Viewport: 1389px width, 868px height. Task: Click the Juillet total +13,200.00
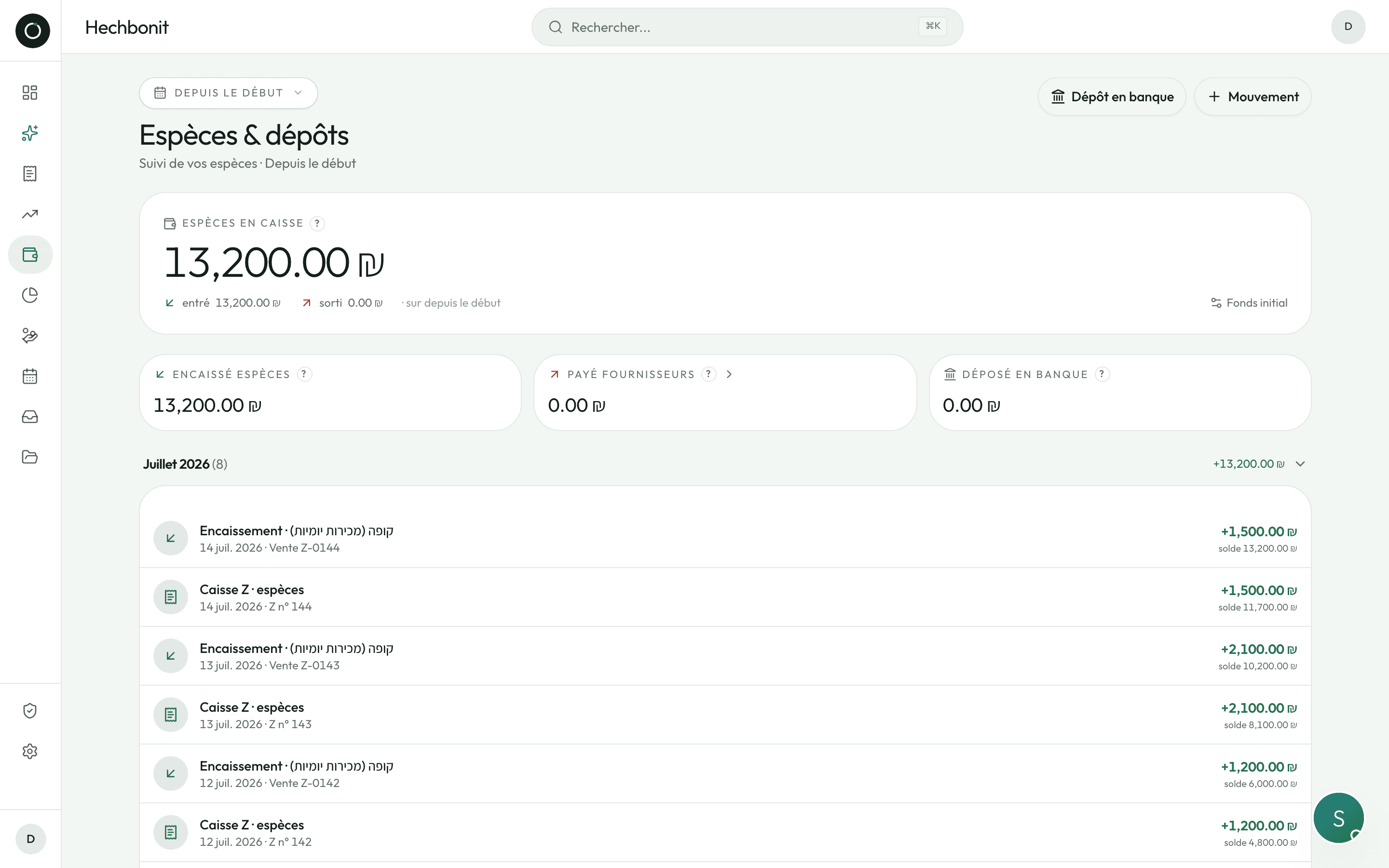pos(1249,464)
